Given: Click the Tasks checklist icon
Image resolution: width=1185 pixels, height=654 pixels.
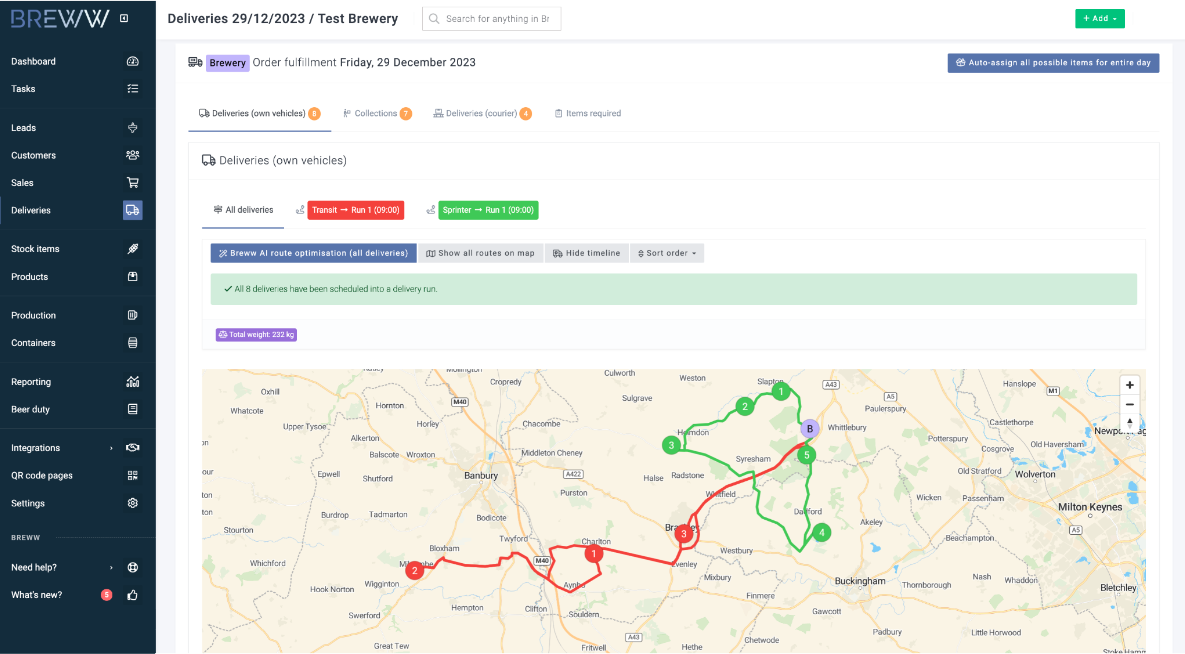Looking at the screenshot, I should [132, 89].
